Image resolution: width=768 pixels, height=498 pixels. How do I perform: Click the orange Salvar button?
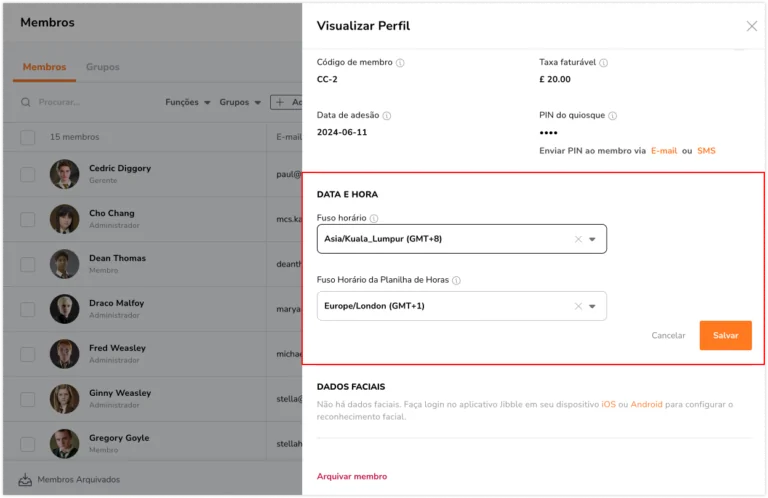pos(725,335)
